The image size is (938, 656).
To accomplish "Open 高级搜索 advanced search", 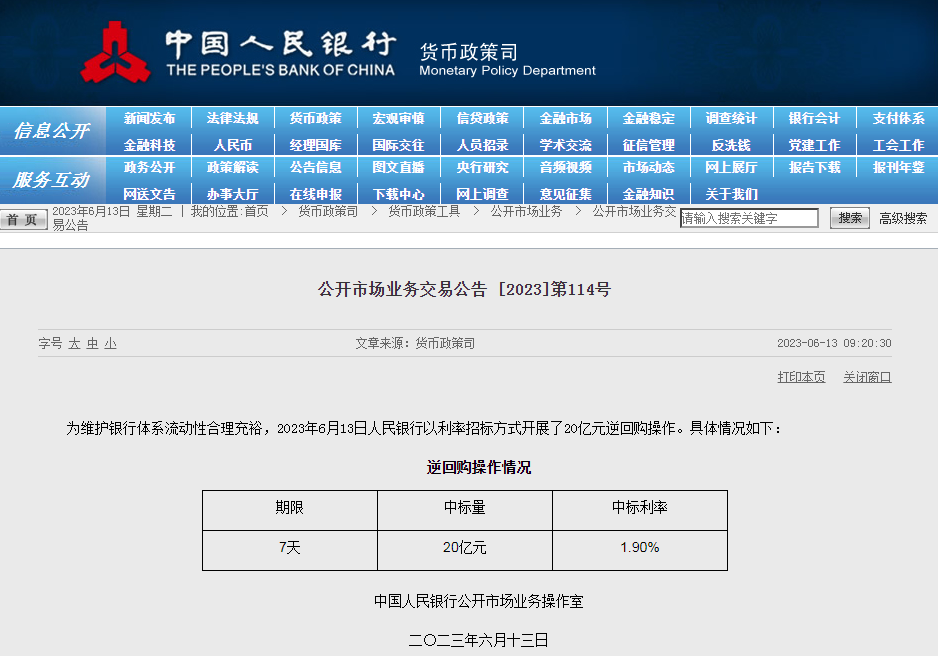I will click(x=903, y=218).
